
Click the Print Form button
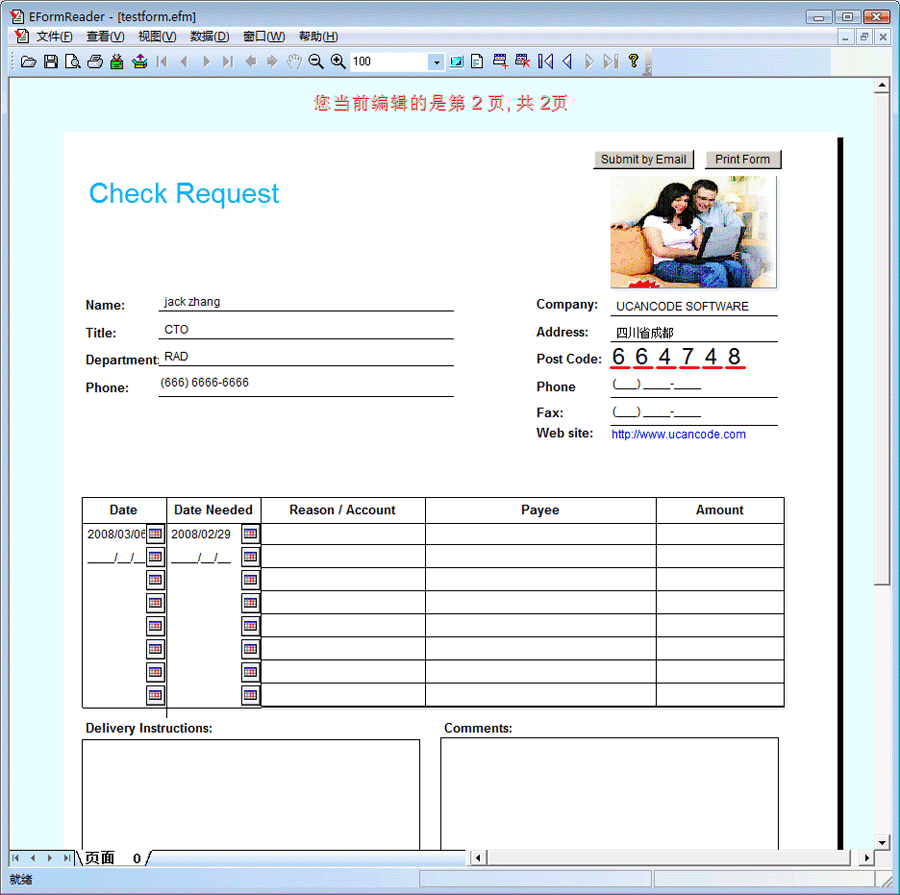tap(743, 159)
